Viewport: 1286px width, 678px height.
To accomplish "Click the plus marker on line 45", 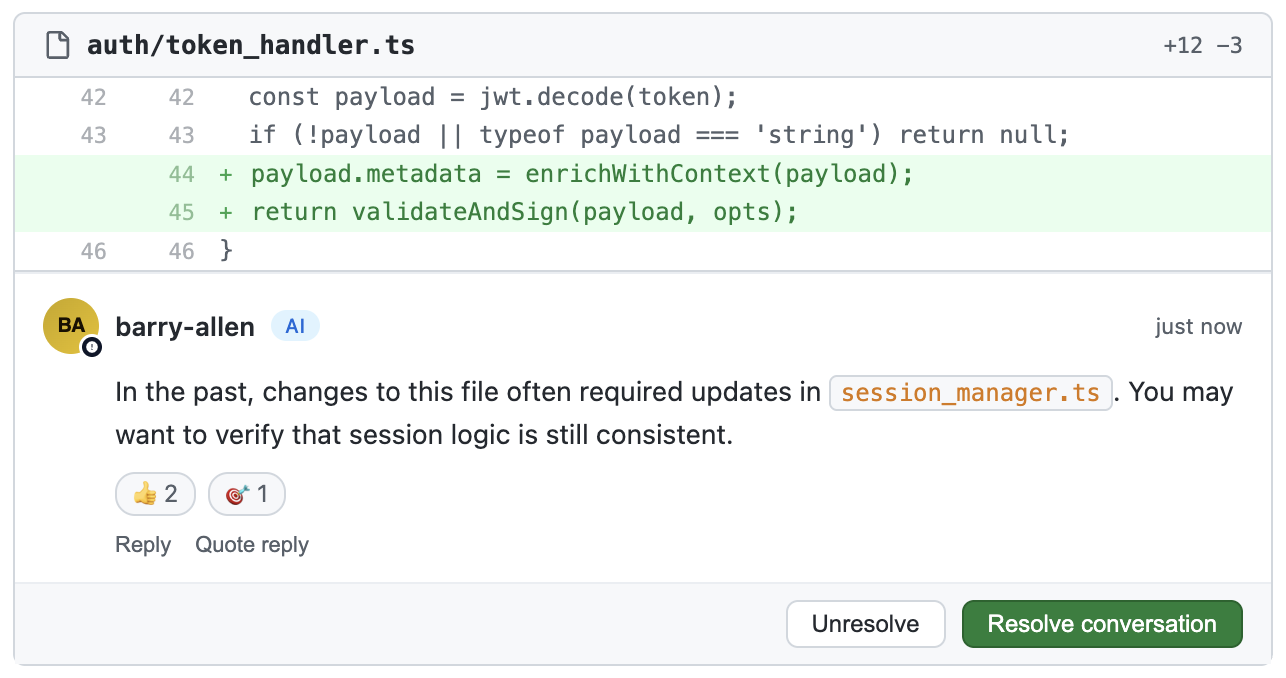I will pyautogui.click(x=226, y=212).
